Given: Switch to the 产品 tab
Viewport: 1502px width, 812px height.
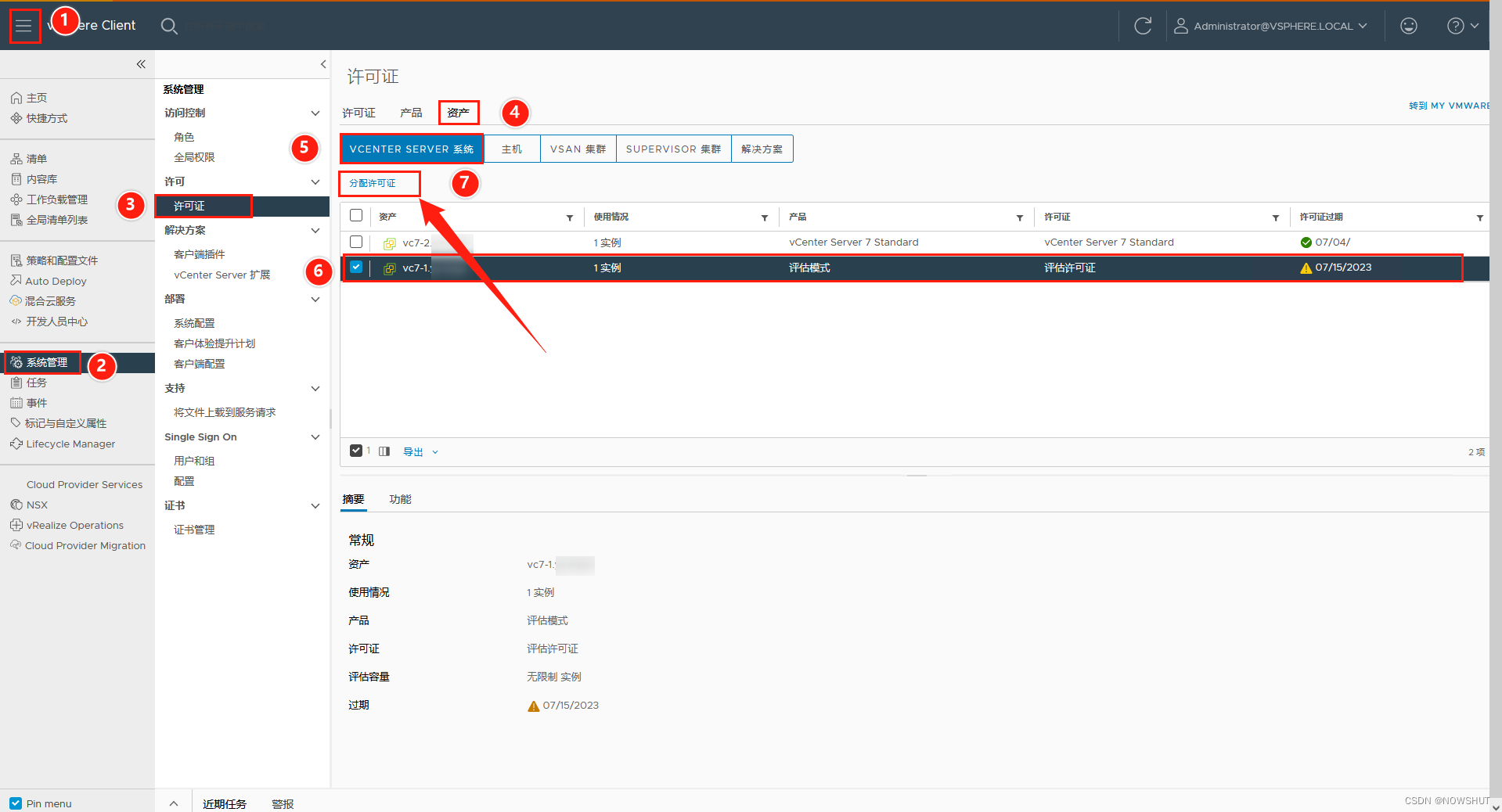Looking at the screenshot, I should pyautogui.click(x=411, y=113).
